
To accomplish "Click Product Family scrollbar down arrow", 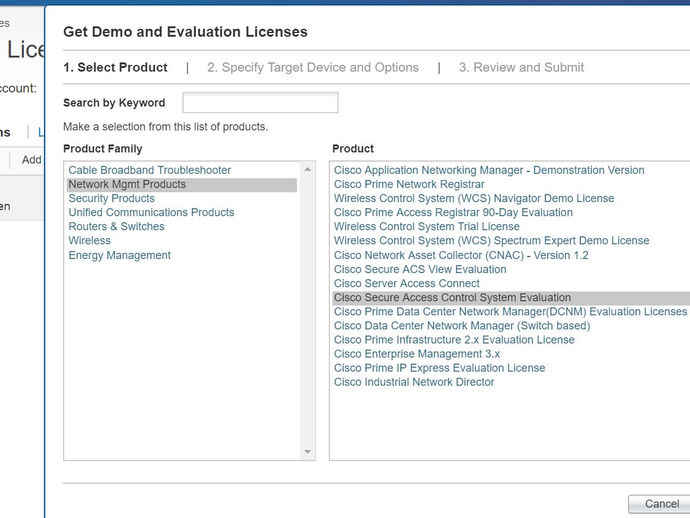I will click(308, 452).
